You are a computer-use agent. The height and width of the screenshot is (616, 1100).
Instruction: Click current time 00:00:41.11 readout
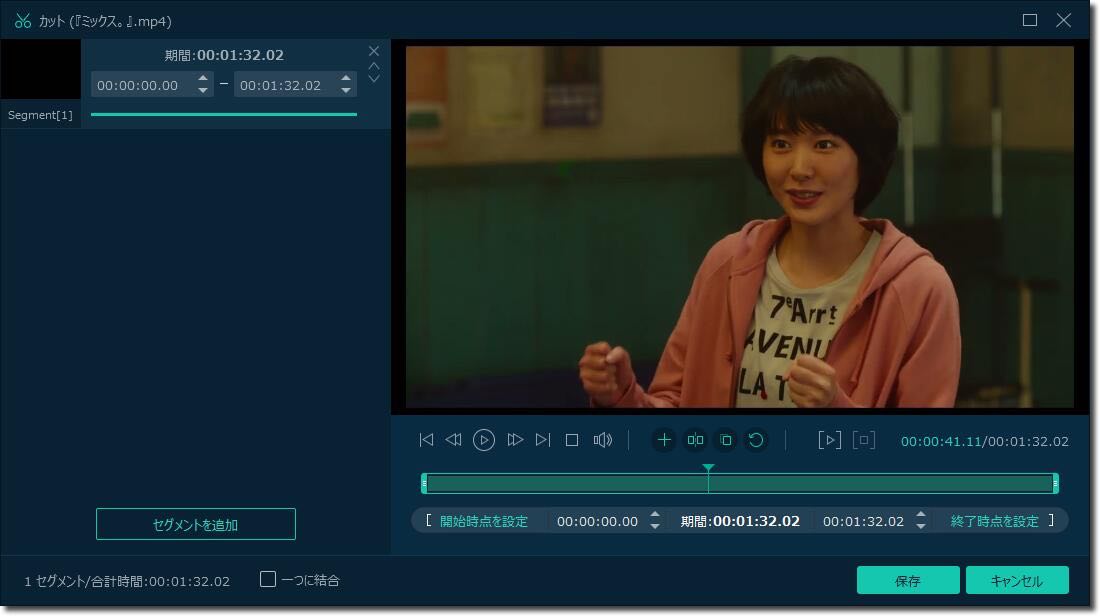tap(941, 441)
